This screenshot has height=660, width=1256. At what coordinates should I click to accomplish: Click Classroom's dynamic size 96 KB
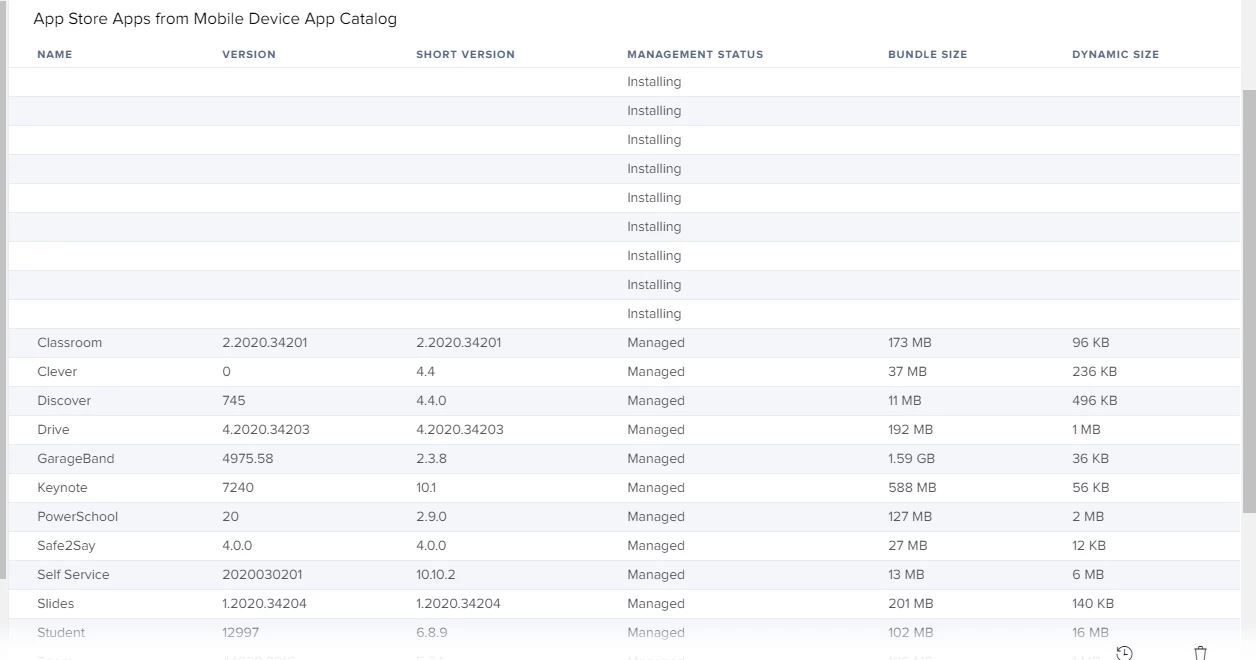click(1091, 343)
